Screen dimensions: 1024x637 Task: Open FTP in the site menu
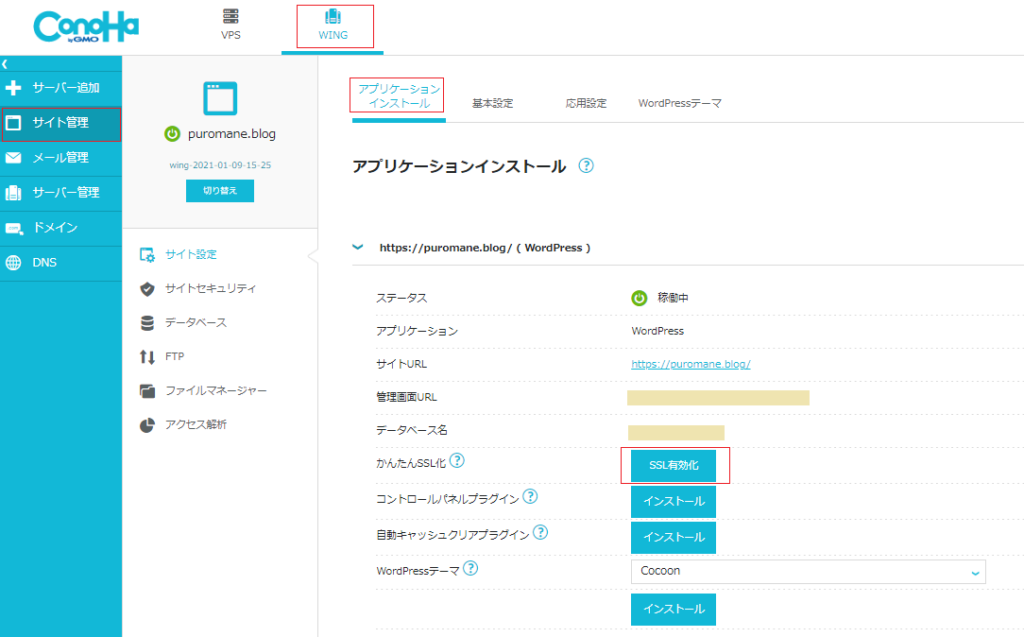point(174,357)
